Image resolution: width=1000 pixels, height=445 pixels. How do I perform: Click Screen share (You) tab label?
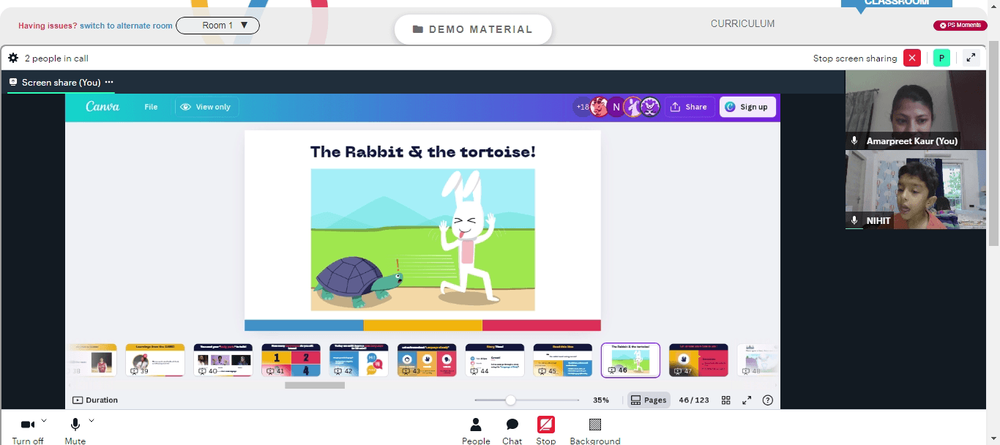pos(61,82)
